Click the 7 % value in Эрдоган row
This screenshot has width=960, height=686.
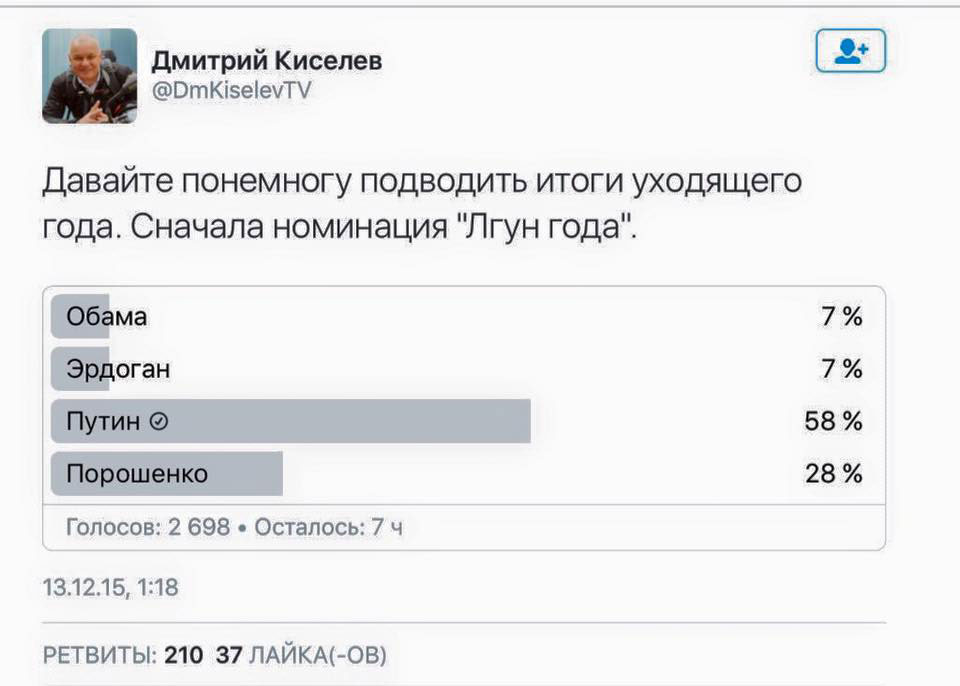[841, 369]
